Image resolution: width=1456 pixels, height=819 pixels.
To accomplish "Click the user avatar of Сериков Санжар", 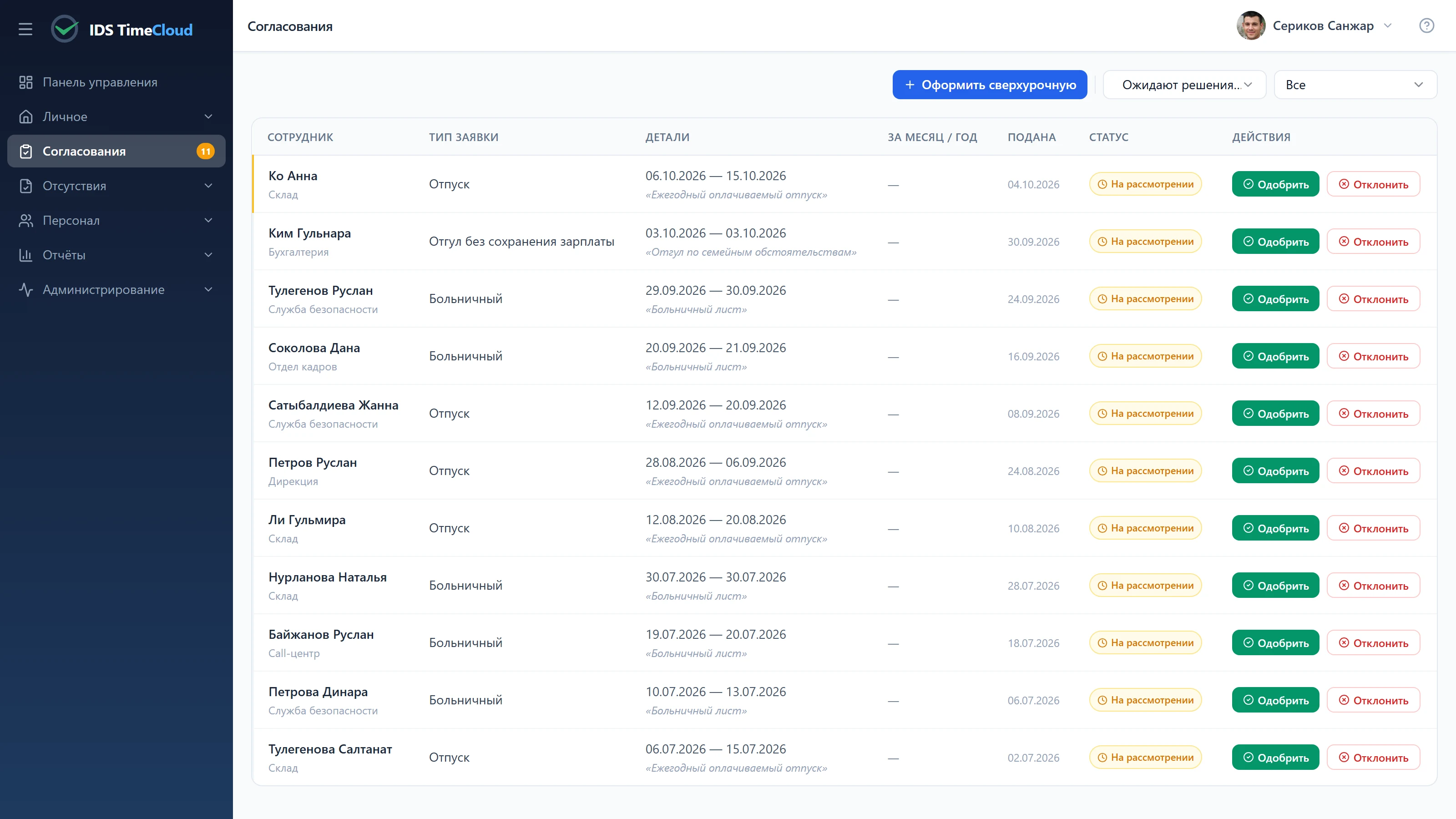I will [1251, 26].
